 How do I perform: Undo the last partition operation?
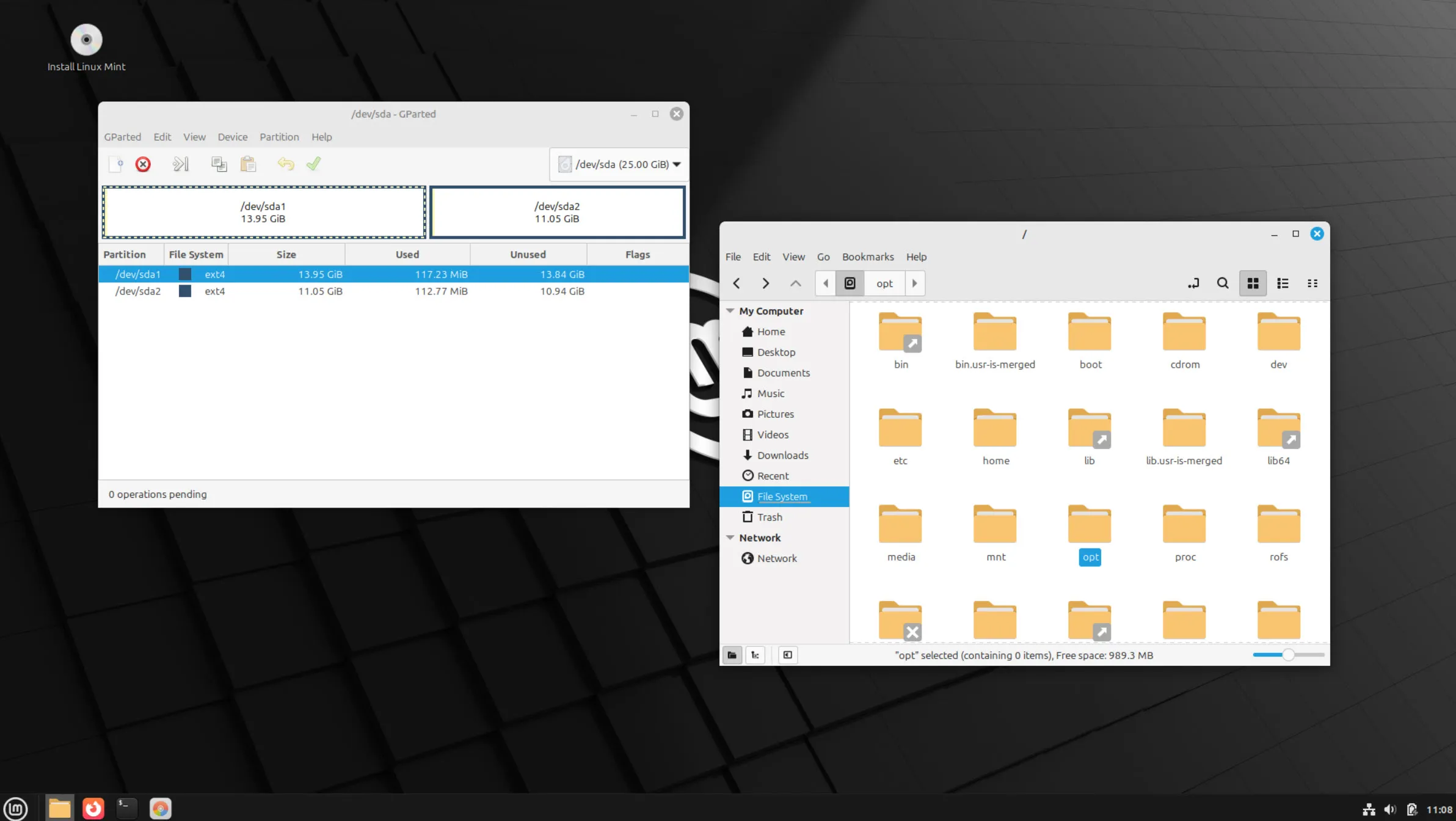click(285, 164)
